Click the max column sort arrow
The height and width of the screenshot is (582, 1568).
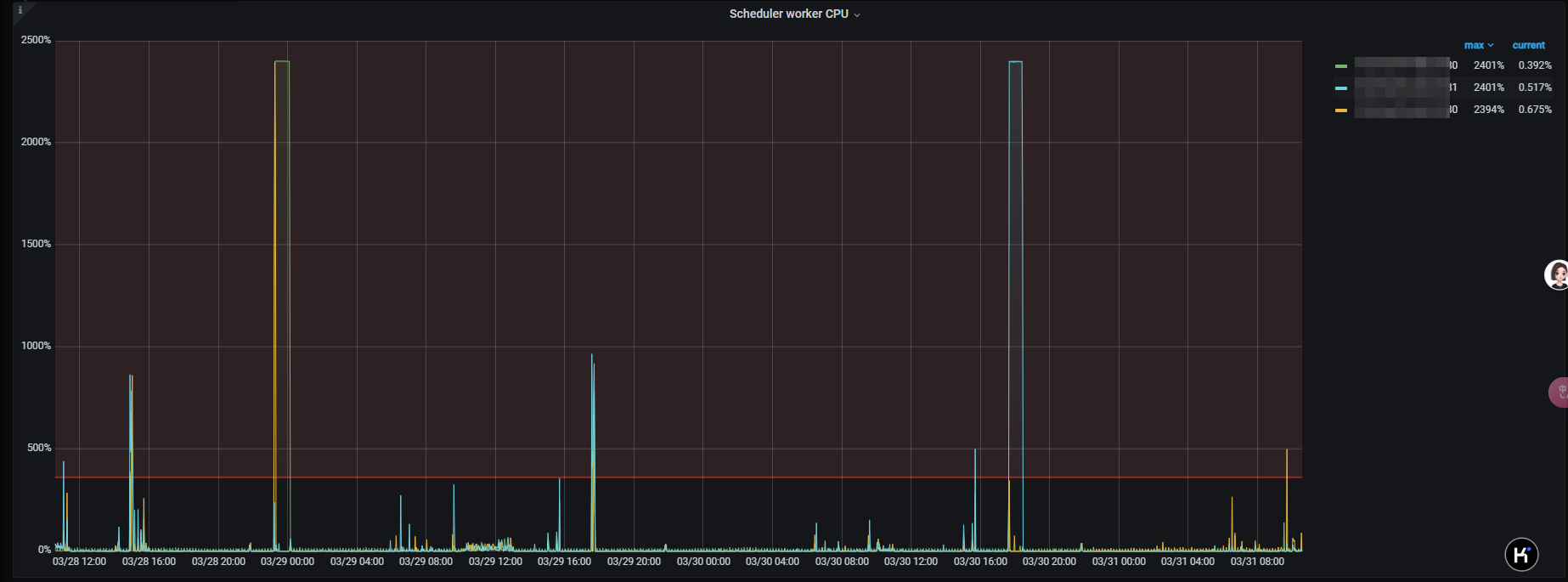point(1491,46)
